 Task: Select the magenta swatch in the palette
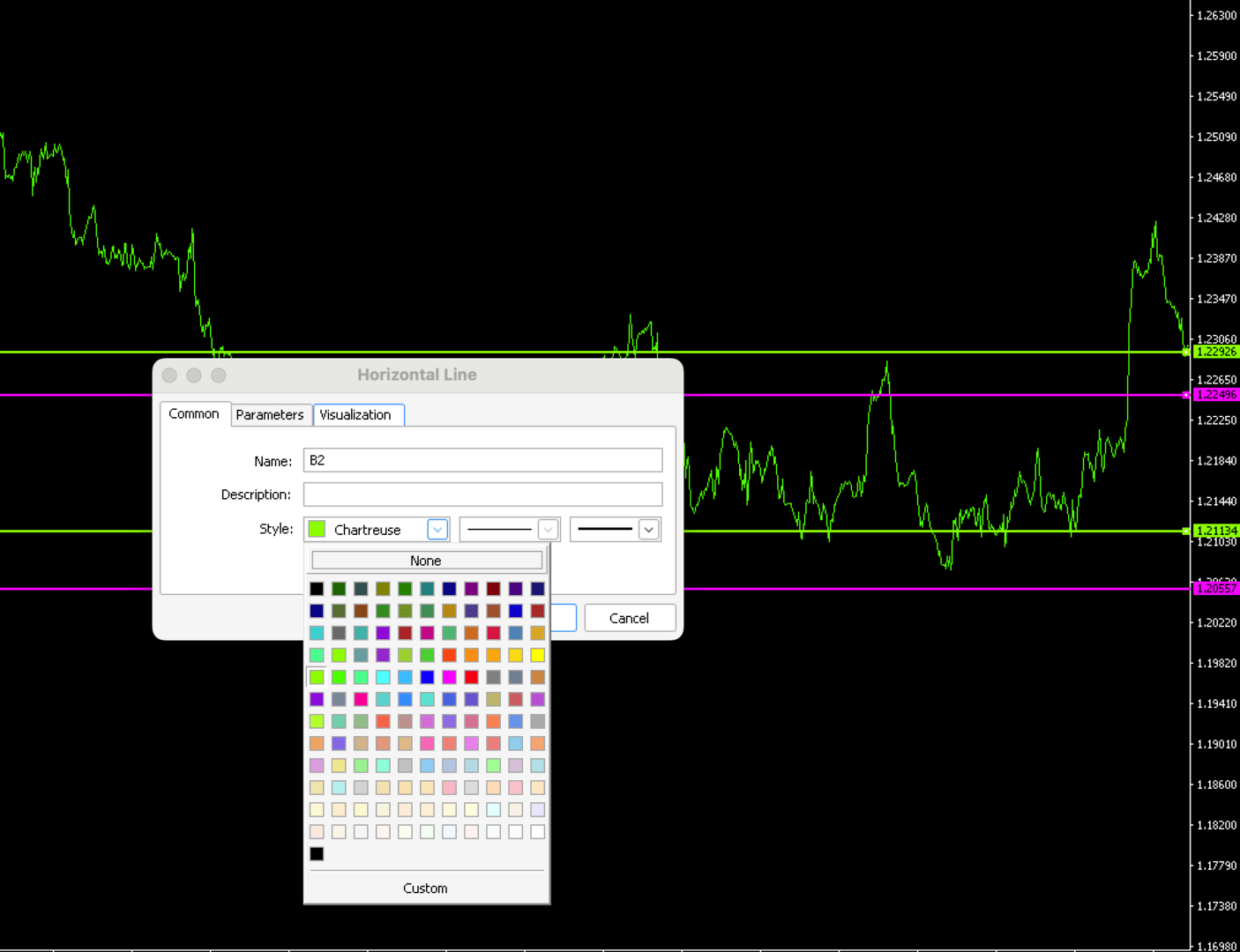pyautogui.click(x=448, y=677)
